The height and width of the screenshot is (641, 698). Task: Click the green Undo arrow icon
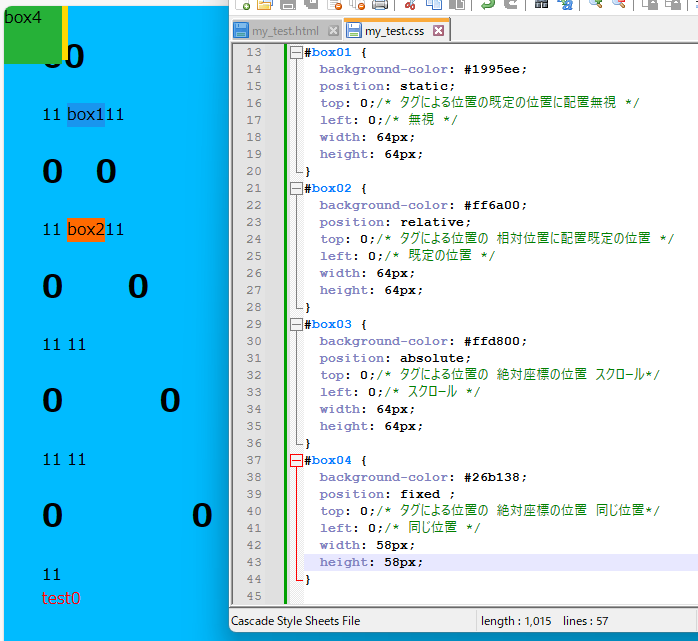pyautogui.click(x=488, y=4)
